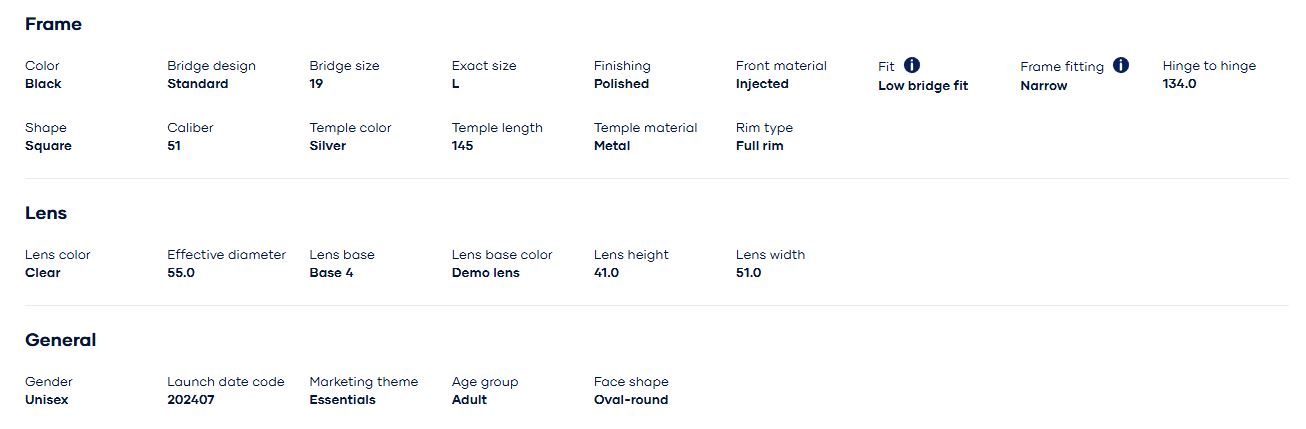Screen dimensions: 1306x429
Task: Select the Narrow frame fitting value
Action: click(x=1043, y=86)
